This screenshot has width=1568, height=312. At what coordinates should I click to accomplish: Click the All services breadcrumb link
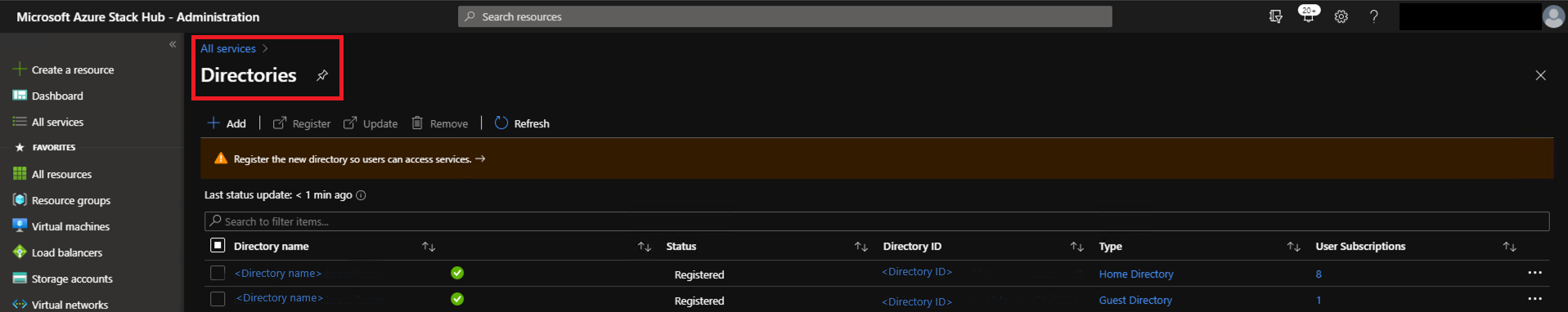(x=228, y=48)
